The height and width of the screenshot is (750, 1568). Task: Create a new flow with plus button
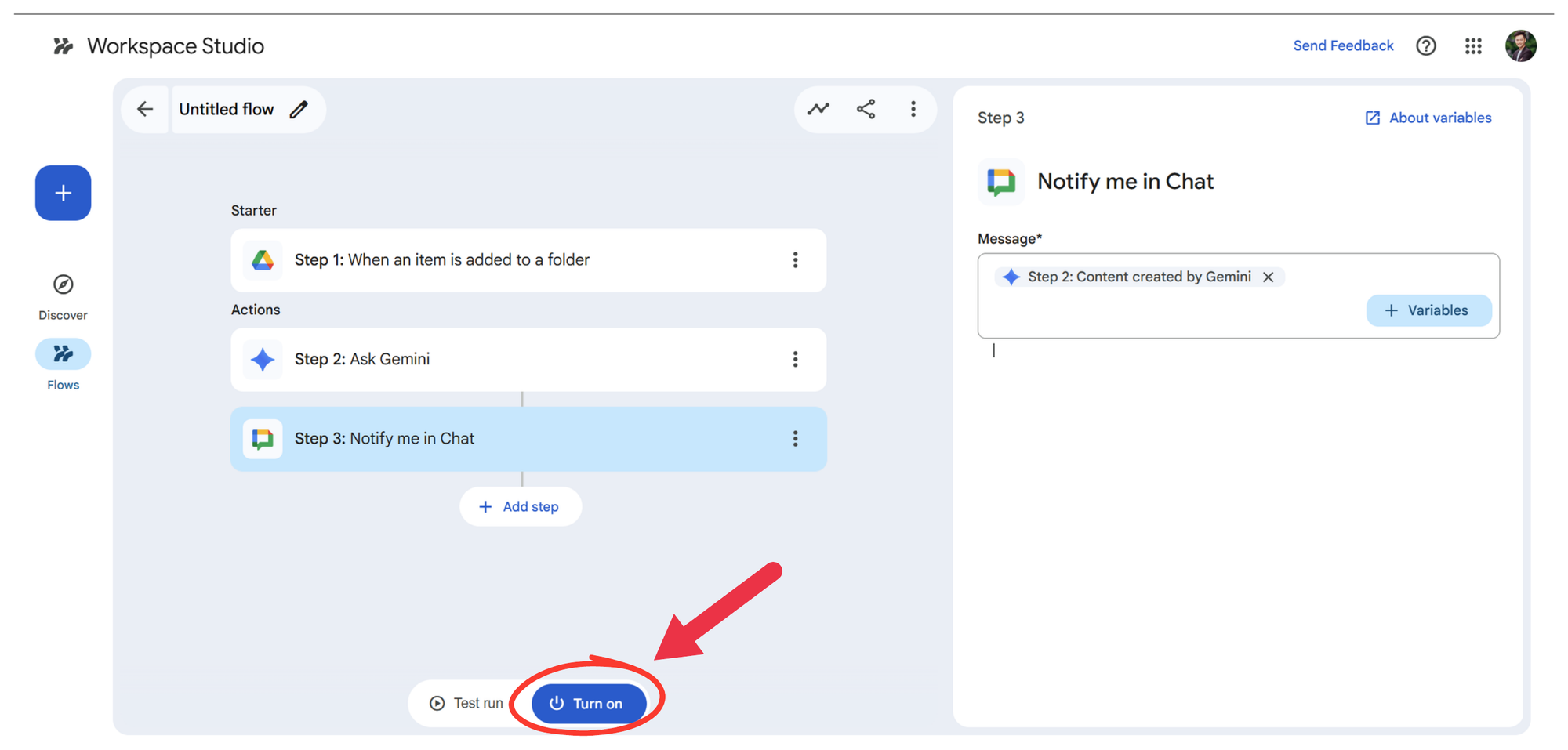click(x=63, y=193)
